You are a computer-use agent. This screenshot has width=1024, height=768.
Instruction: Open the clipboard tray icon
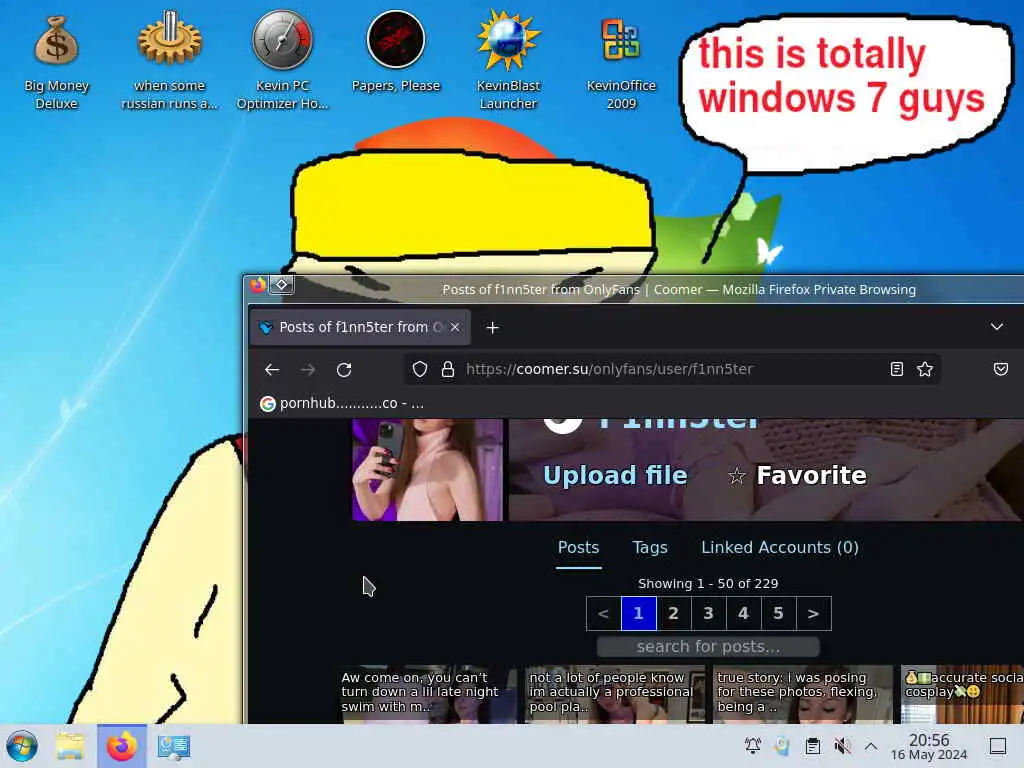(812, 746)
